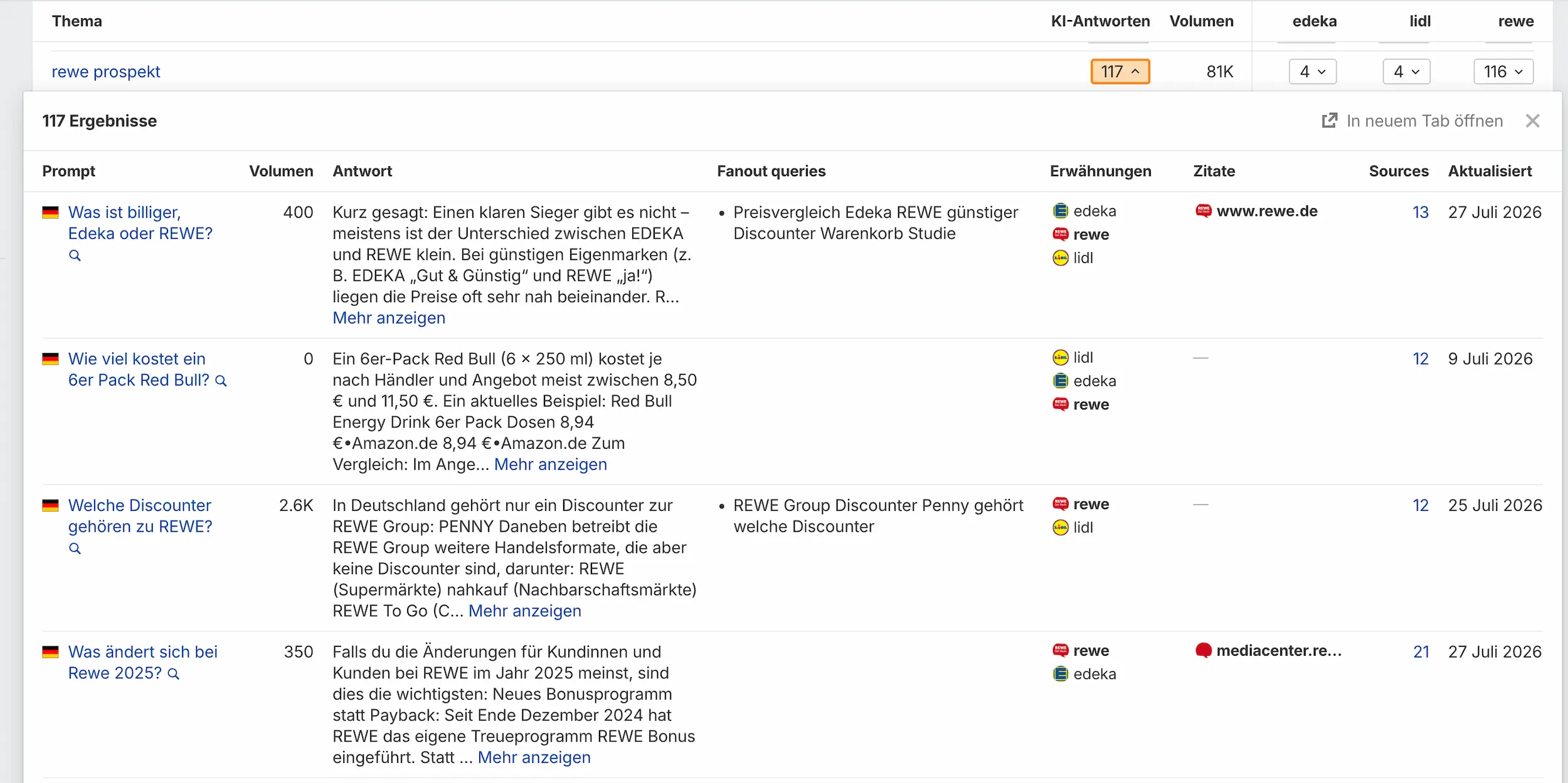Screen dimensions: 1568x783
Task: Click the 'rewe' column header
Action: point(1516,21)
